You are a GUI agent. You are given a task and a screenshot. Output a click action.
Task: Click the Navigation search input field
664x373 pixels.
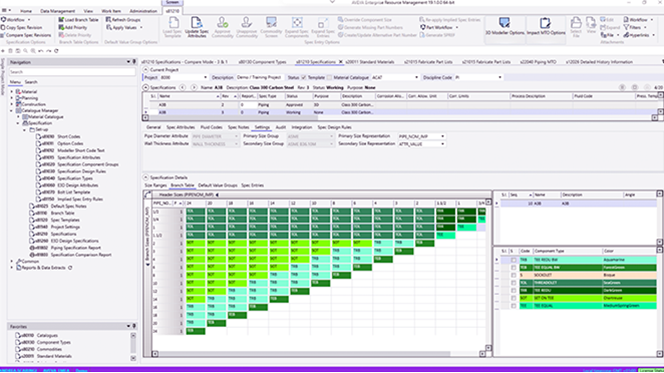tap(72, 72)
